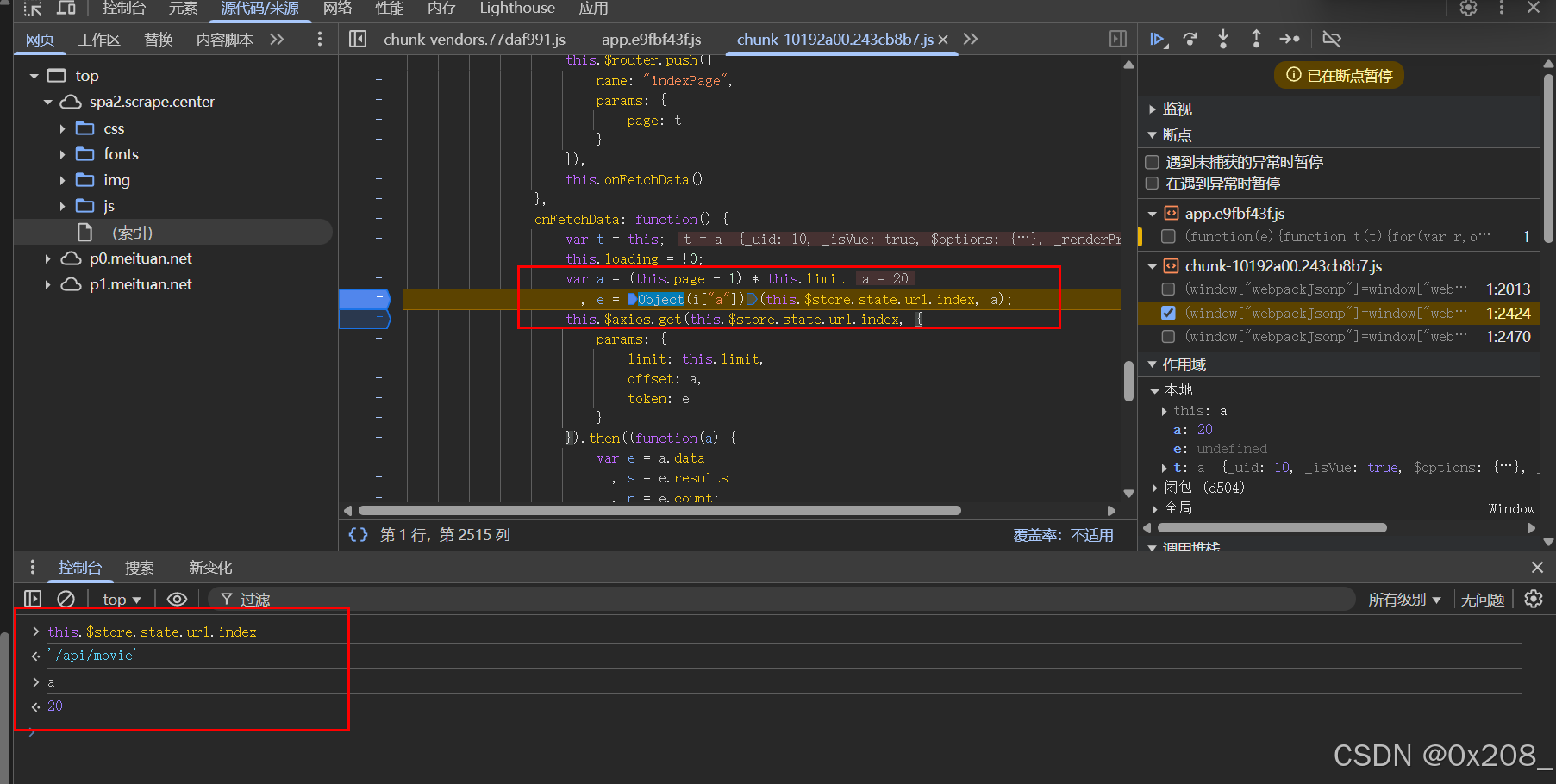The image size is (1556, 784).
Task: Open the top execution context dropdown
Action: click(122, 599)
